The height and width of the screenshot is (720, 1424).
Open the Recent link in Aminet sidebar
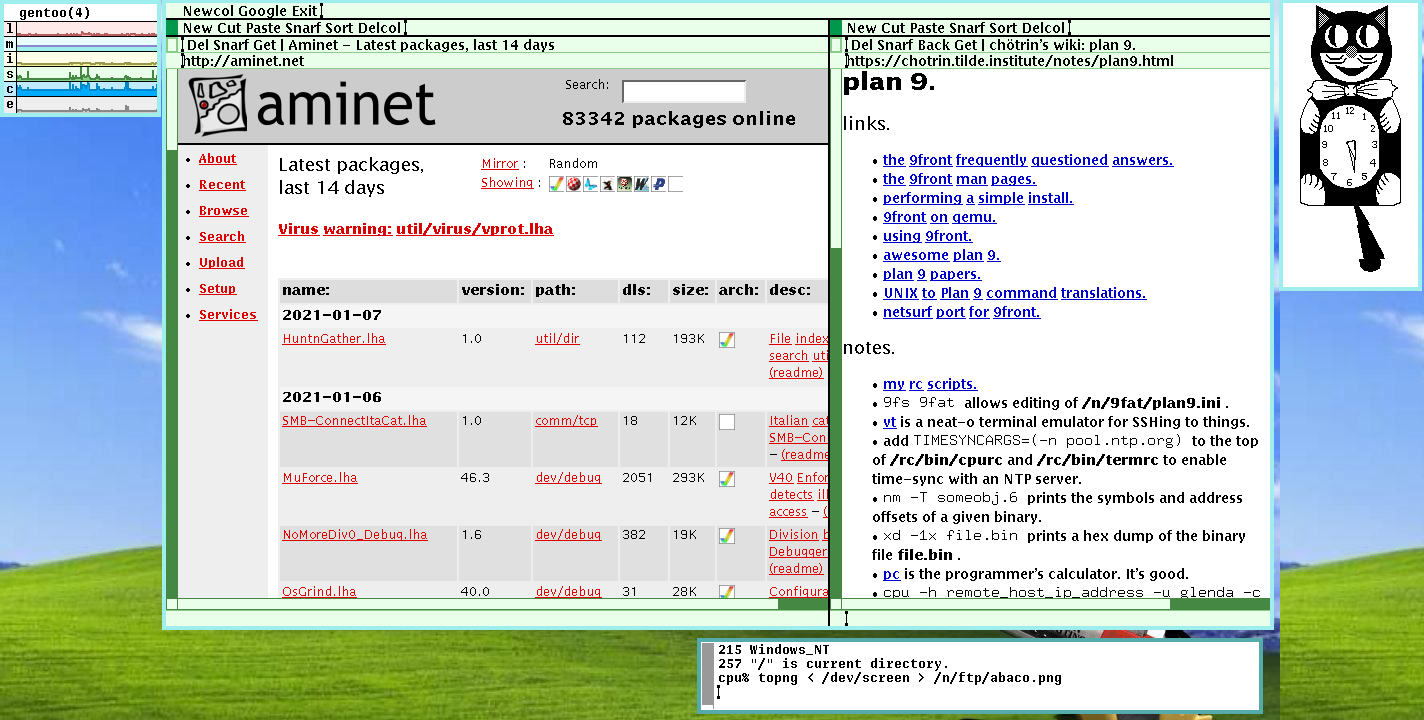tap(222, 185)
